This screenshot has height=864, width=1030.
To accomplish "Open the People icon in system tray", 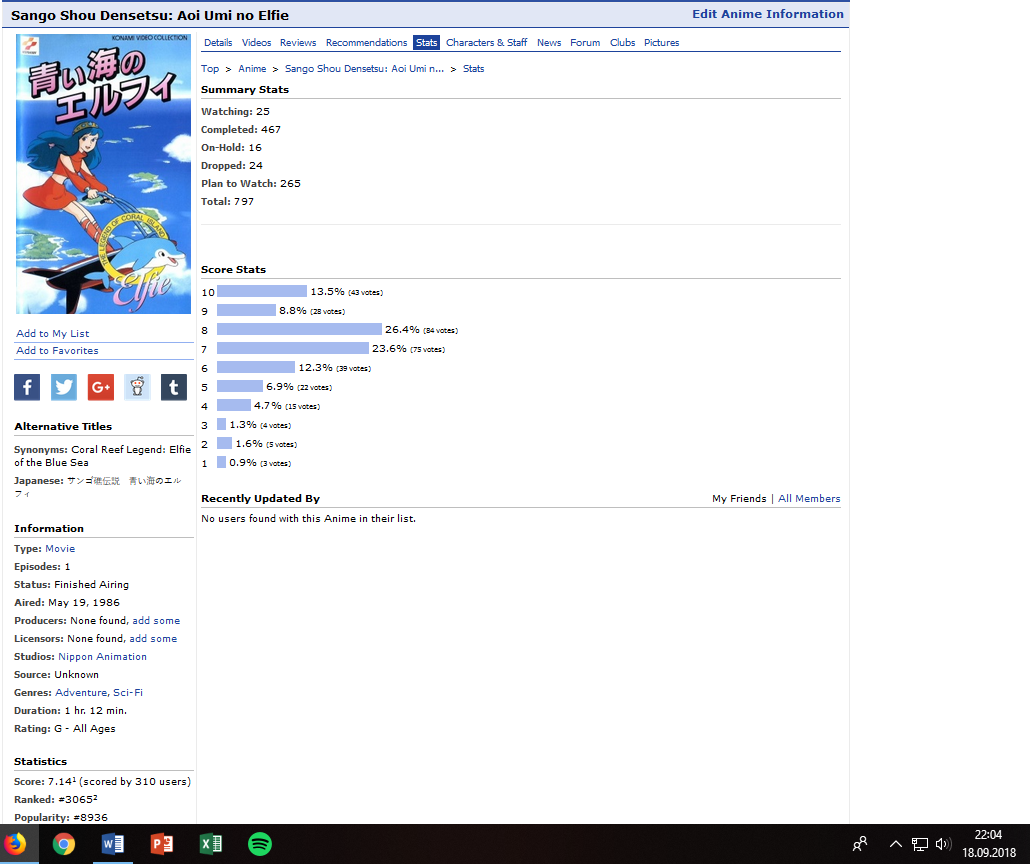I will (860, 844).
